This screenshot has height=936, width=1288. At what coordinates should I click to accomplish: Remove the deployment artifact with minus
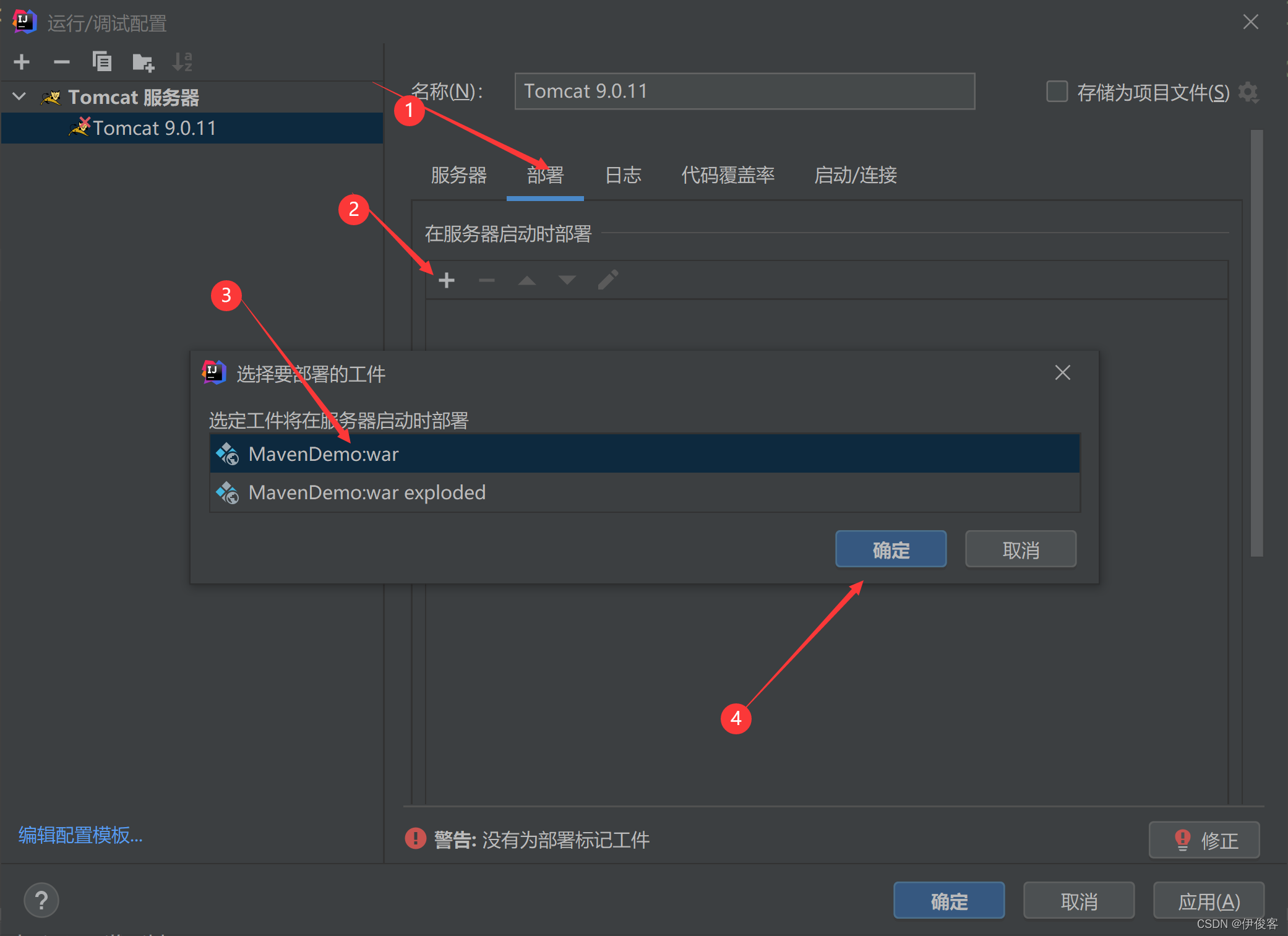pyautogui.click(x=487, y=281)
